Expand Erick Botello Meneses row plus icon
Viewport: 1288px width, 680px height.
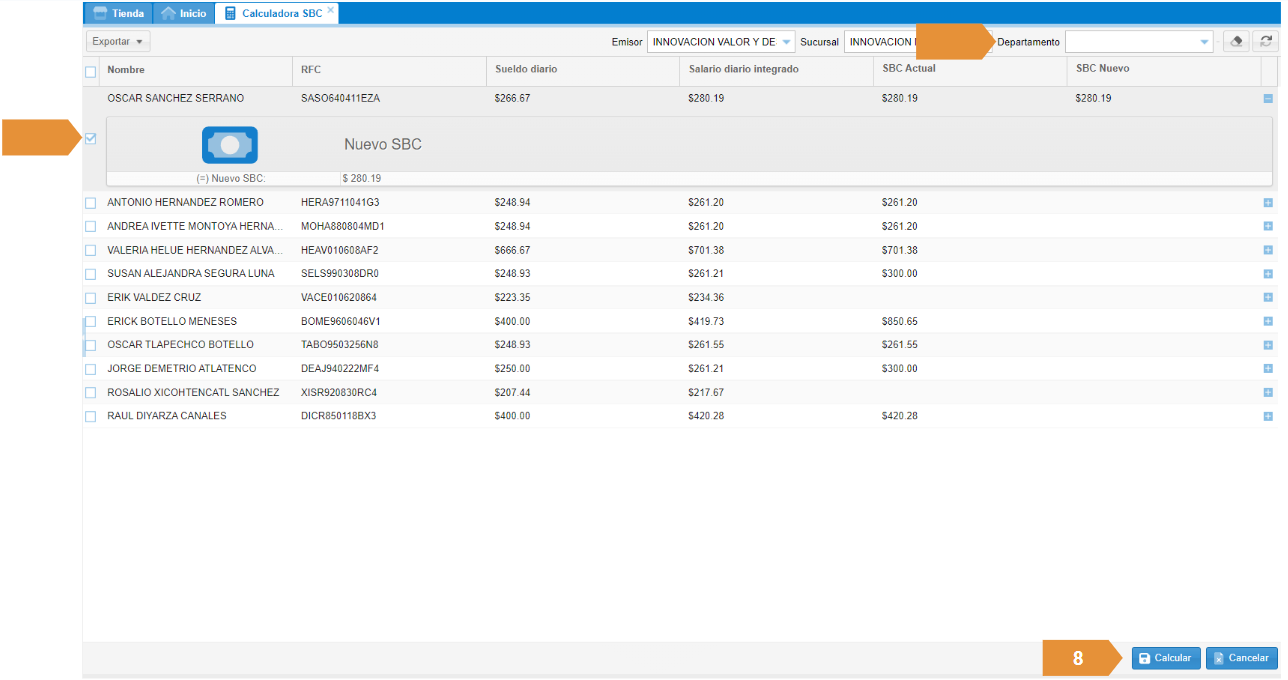point(1268,321)
